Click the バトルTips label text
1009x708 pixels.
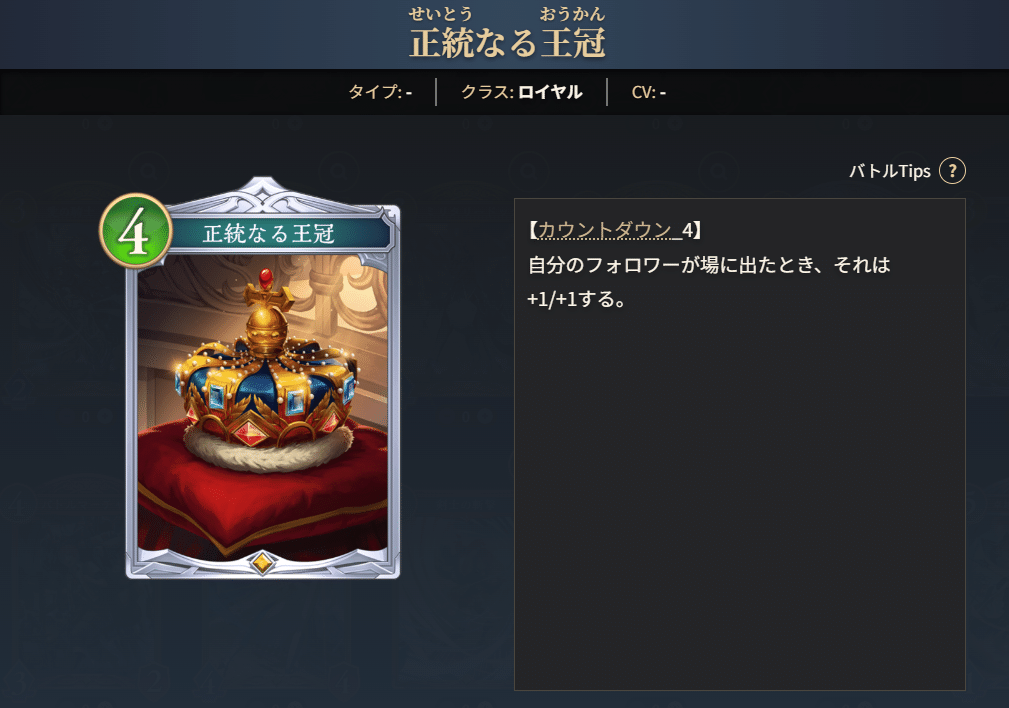890,171
